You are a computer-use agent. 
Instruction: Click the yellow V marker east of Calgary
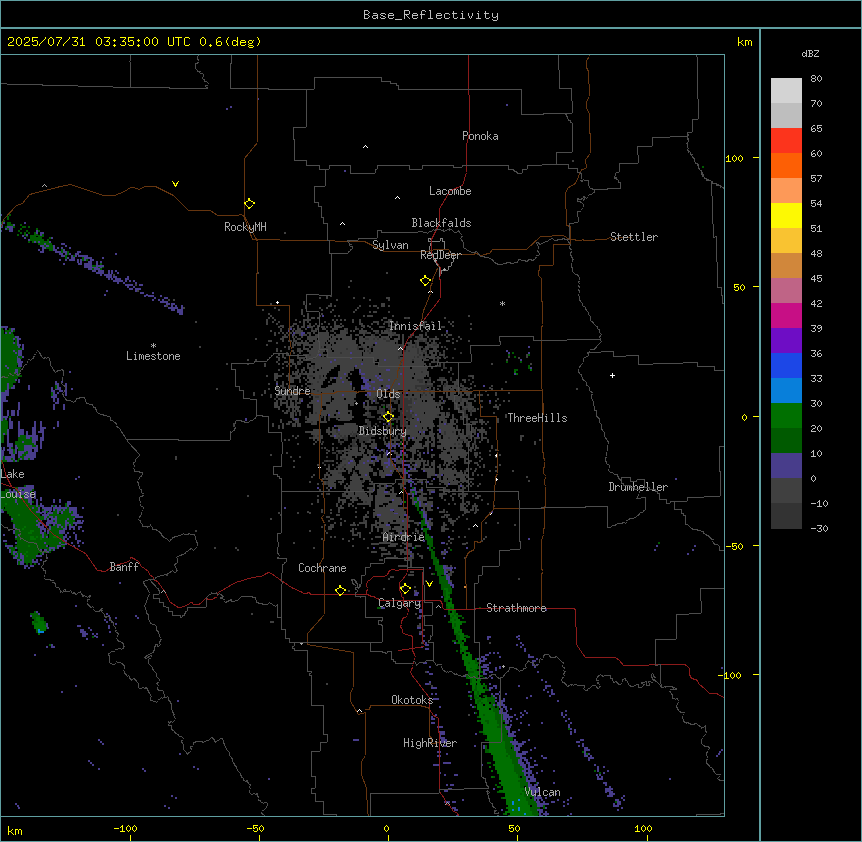[429, 584]
